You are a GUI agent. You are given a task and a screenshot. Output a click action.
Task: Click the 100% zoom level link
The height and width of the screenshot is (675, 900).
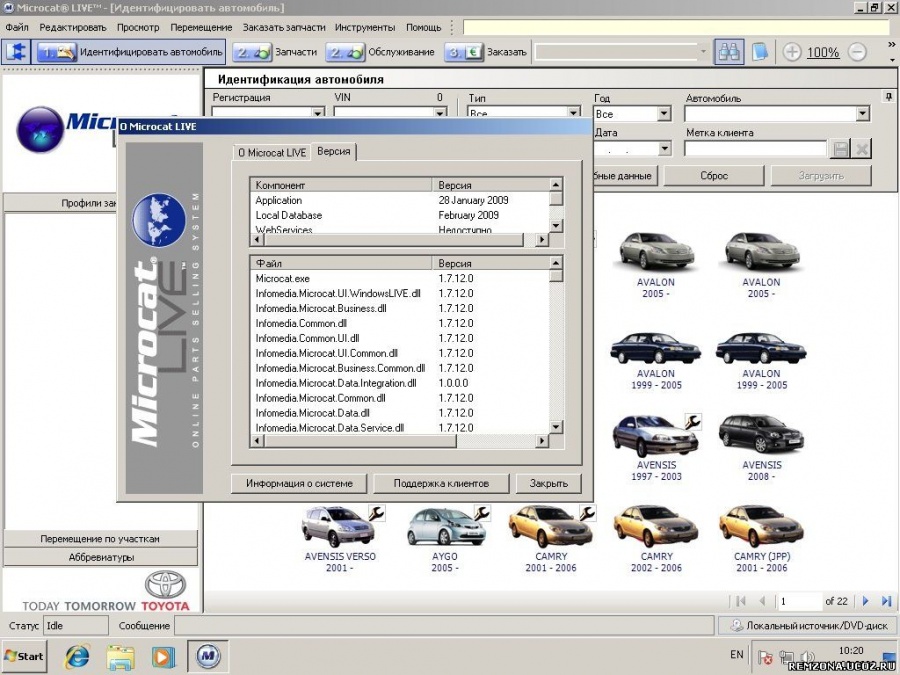point(823,53)
